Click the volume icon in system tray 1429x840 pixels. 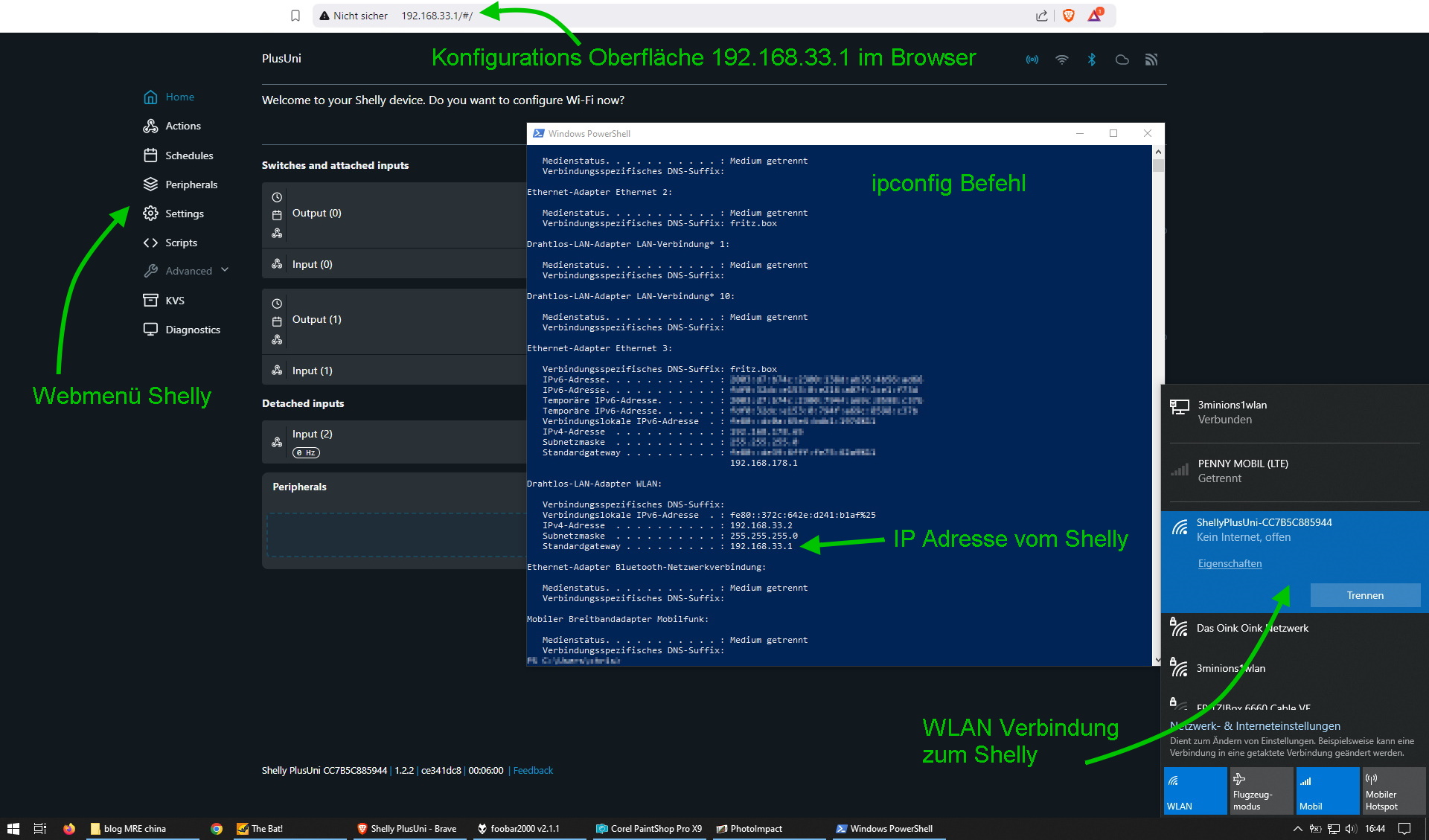(1352, 829)
